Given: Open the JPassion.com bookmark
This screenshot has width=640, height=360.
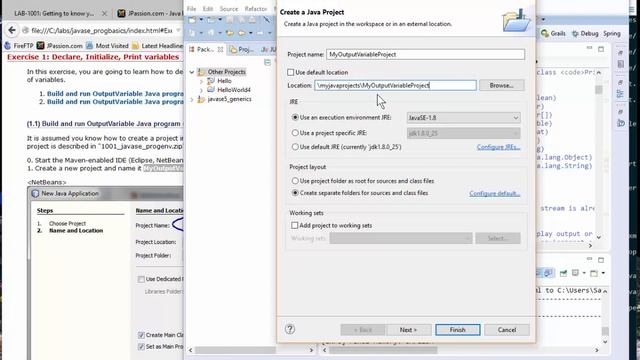Looking at the screenshot, I should pyautogui.click(x=60, y=45).
